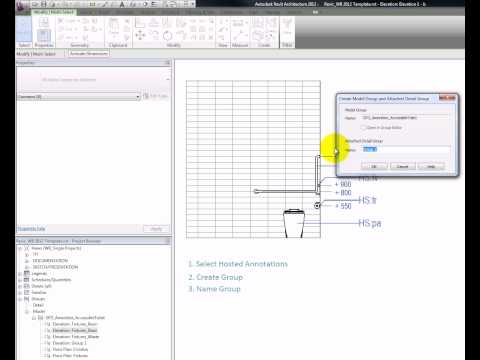Click the Align tool in Modify panel
This screenshot has height=360, width=480.
point(140,23)
